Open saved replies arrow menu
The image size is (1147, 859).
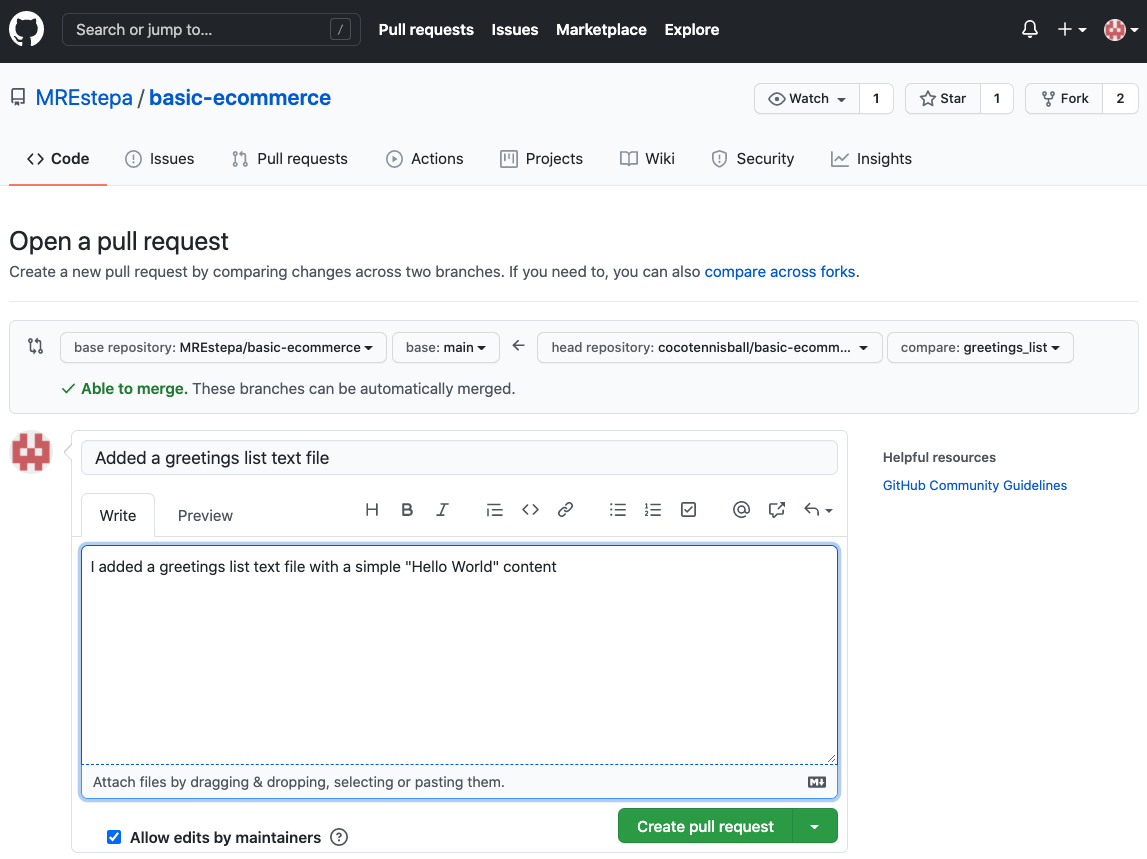coord(818,510)
